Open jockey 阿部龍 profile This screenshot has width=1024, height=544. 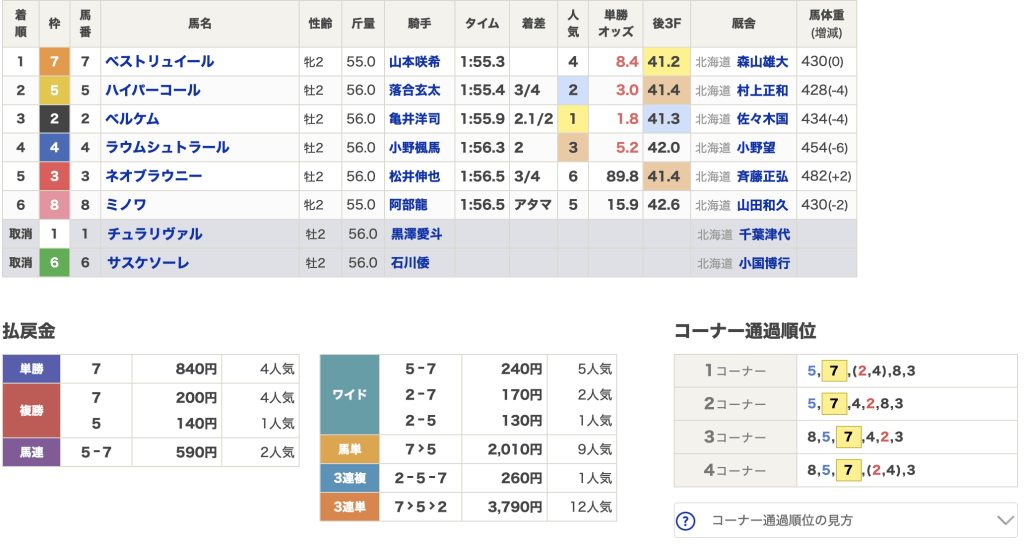408,205
